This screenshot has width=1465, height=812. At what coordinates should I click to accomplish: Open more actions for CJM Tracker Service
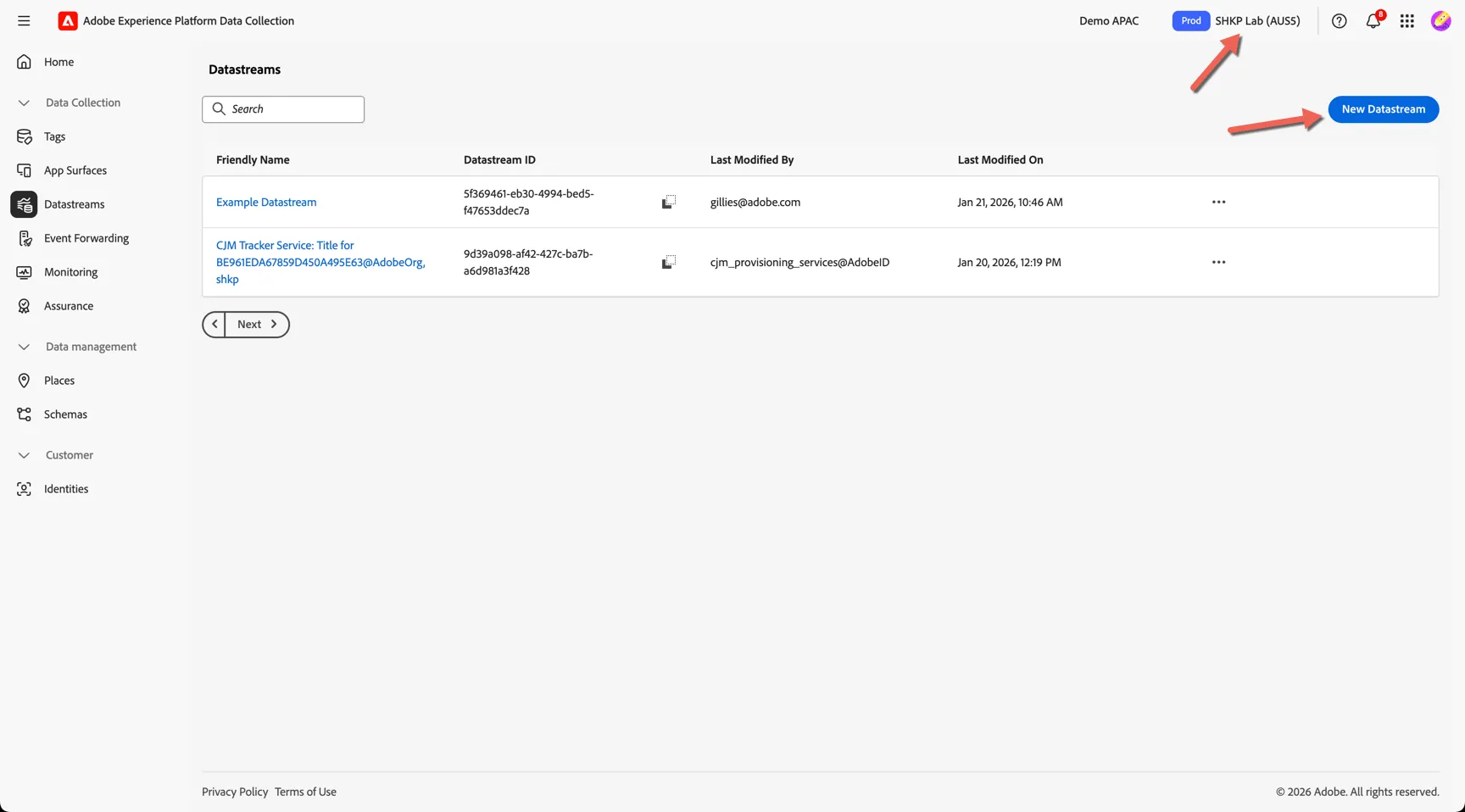pos(1218,262)
